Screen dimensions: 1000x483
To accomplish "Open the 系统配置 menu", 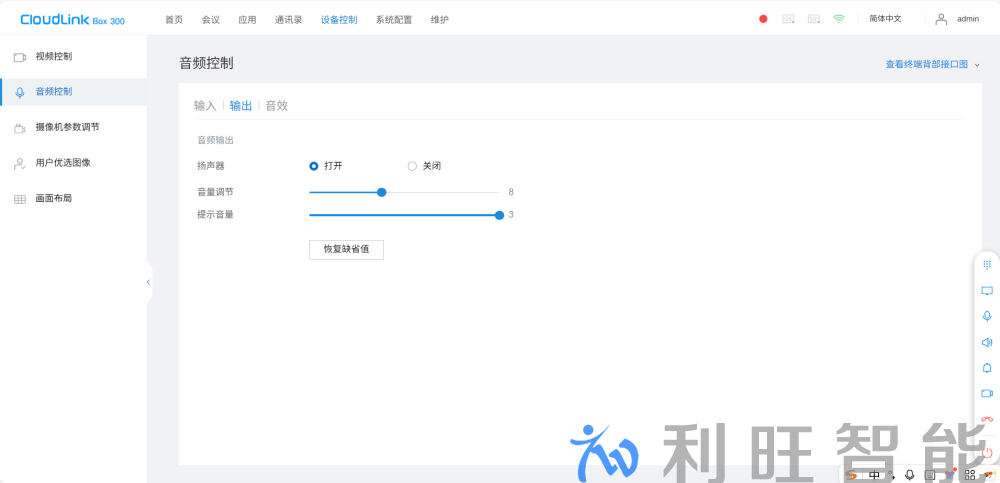I will 393,20.
